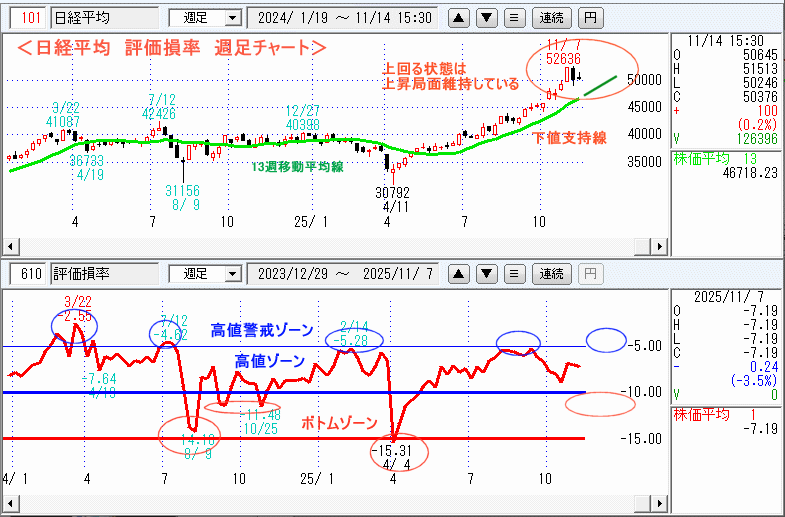Image resolution: width=785 pixels, height=517 pixels.
Task: Click volume value 126396
Action: tap(757, 139)
